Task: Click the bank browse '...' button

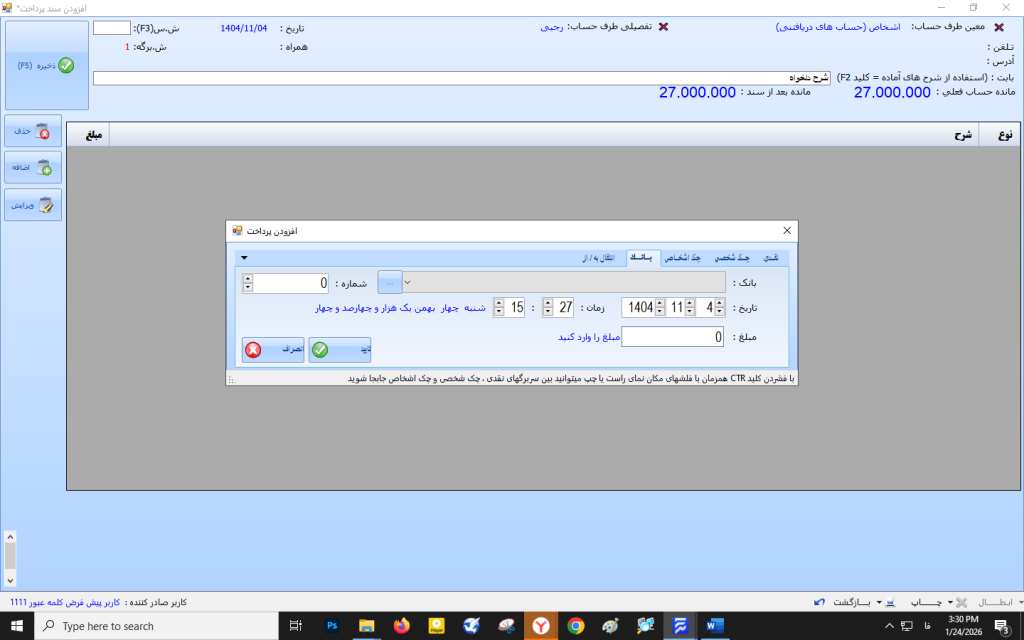Action: [x=389, y=283]
